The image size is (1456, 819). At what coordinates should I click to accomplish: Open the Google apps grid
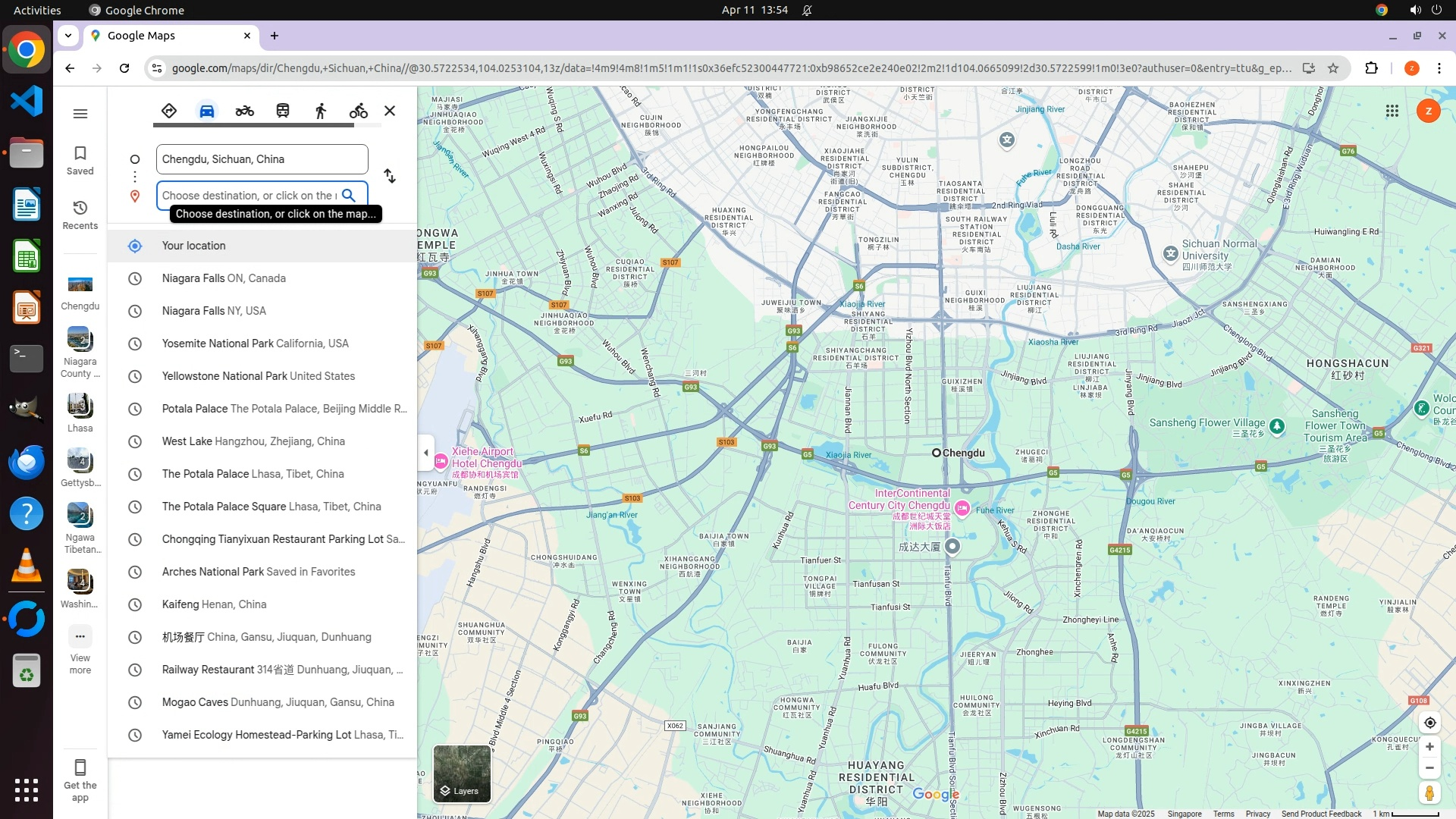[x=1392, y=111]
